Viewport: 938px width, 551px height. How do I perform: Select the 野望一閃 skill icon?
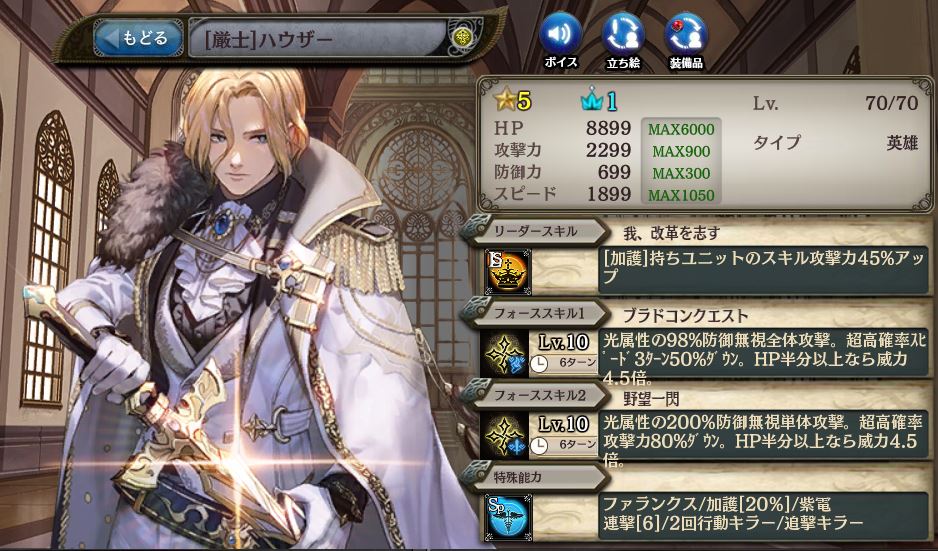(x=504, y=436)
